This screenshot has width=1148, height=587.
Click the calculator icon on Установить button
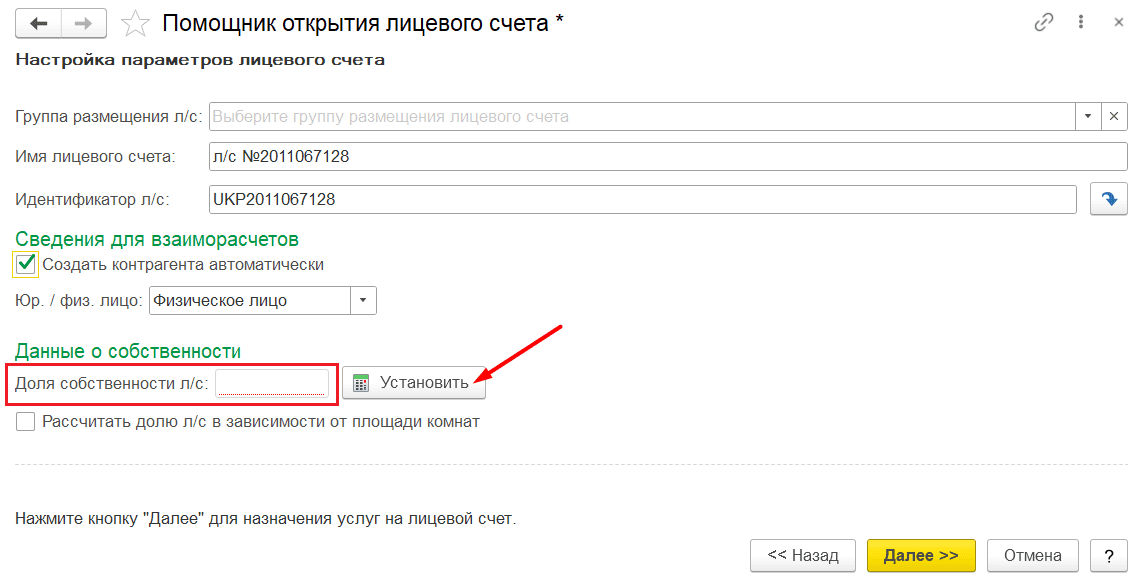tap(361, 383)
